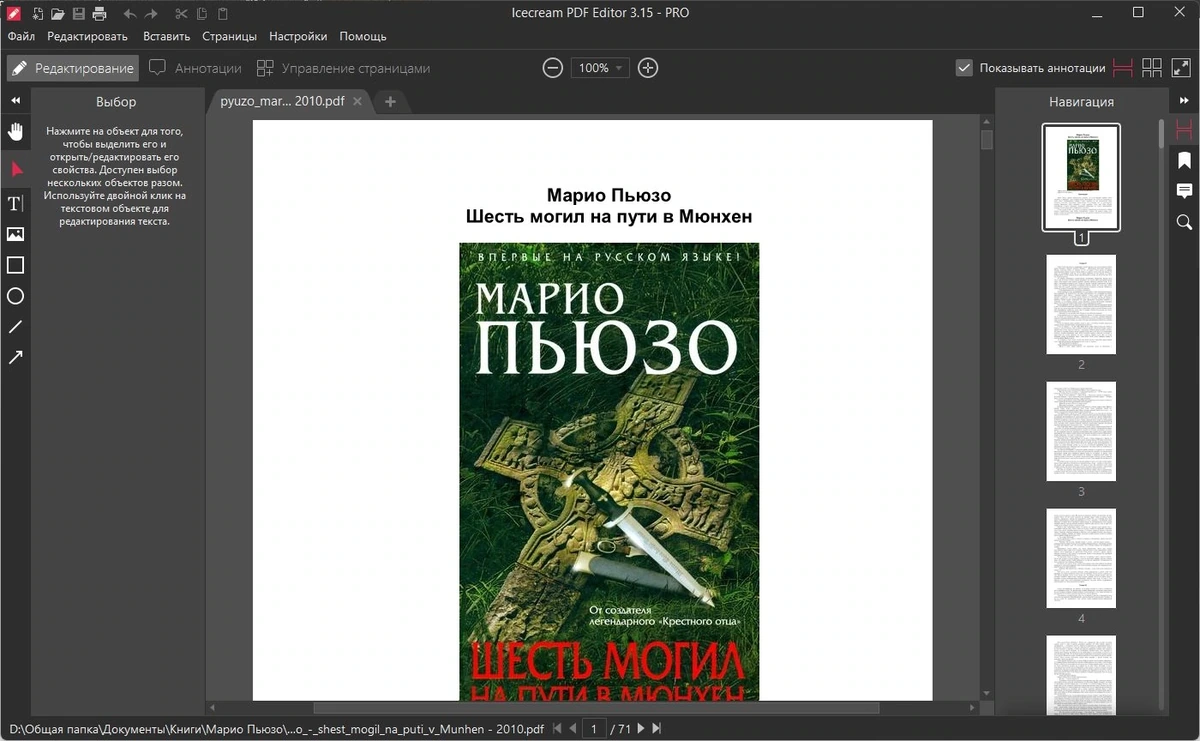
Task: Choose the Text tool
Action: [x=15, y=203]
